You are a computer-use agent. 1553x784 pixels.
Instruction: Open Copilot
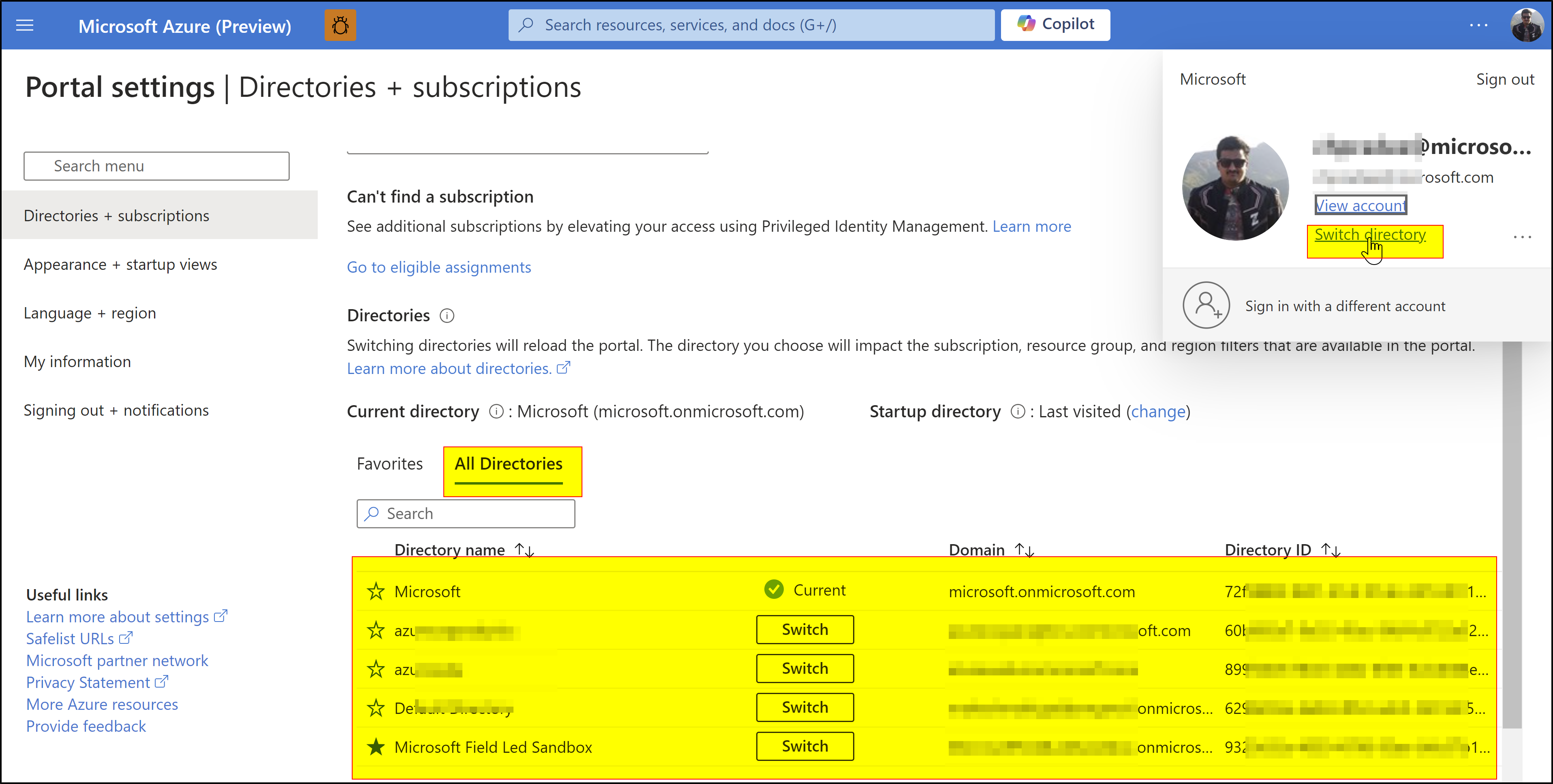coord(1055,25)
